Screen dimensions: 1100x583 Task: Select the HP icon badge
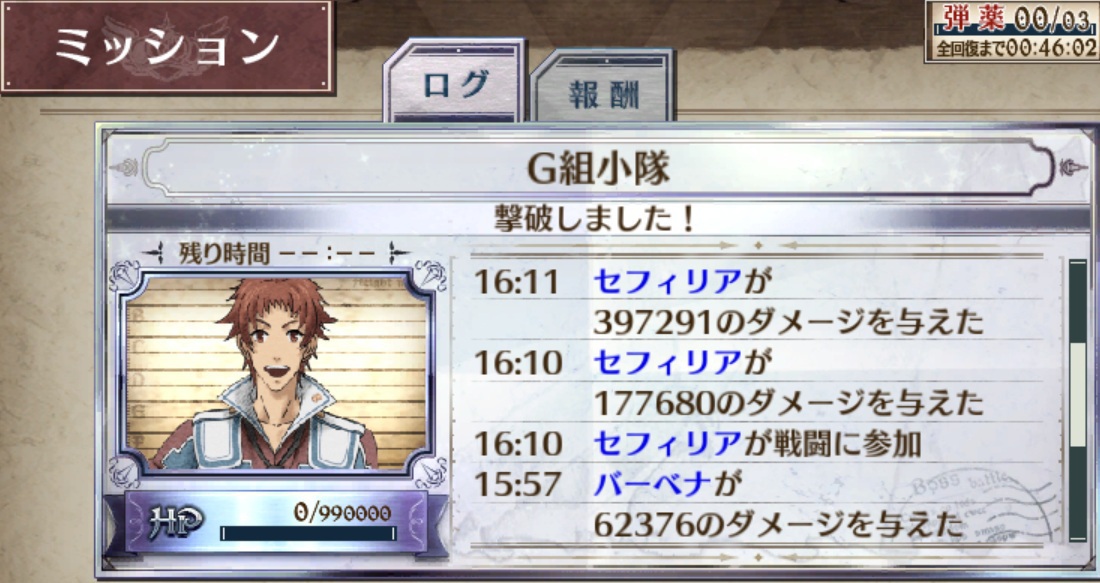176,523
